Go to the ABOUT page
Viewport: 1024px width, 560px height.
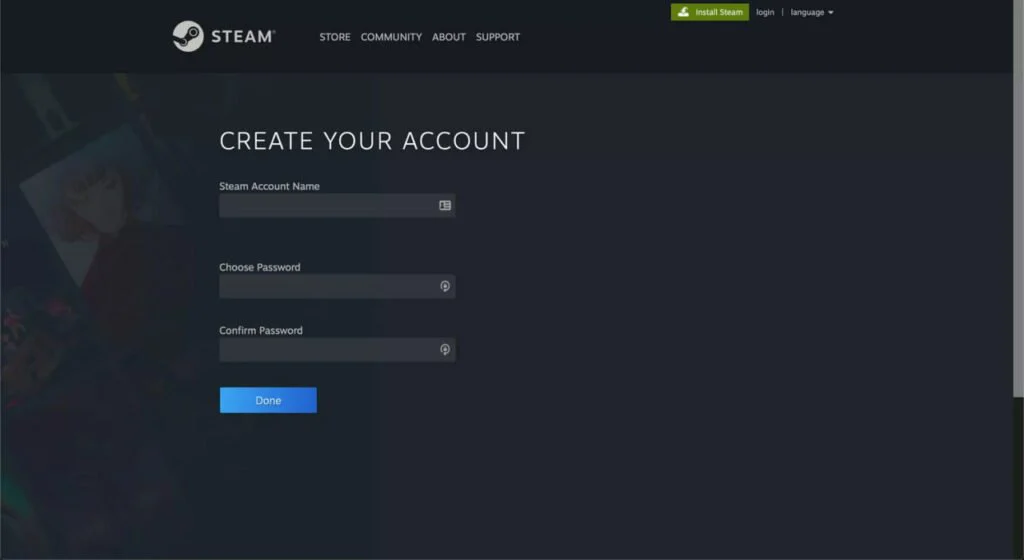[449, 37]
